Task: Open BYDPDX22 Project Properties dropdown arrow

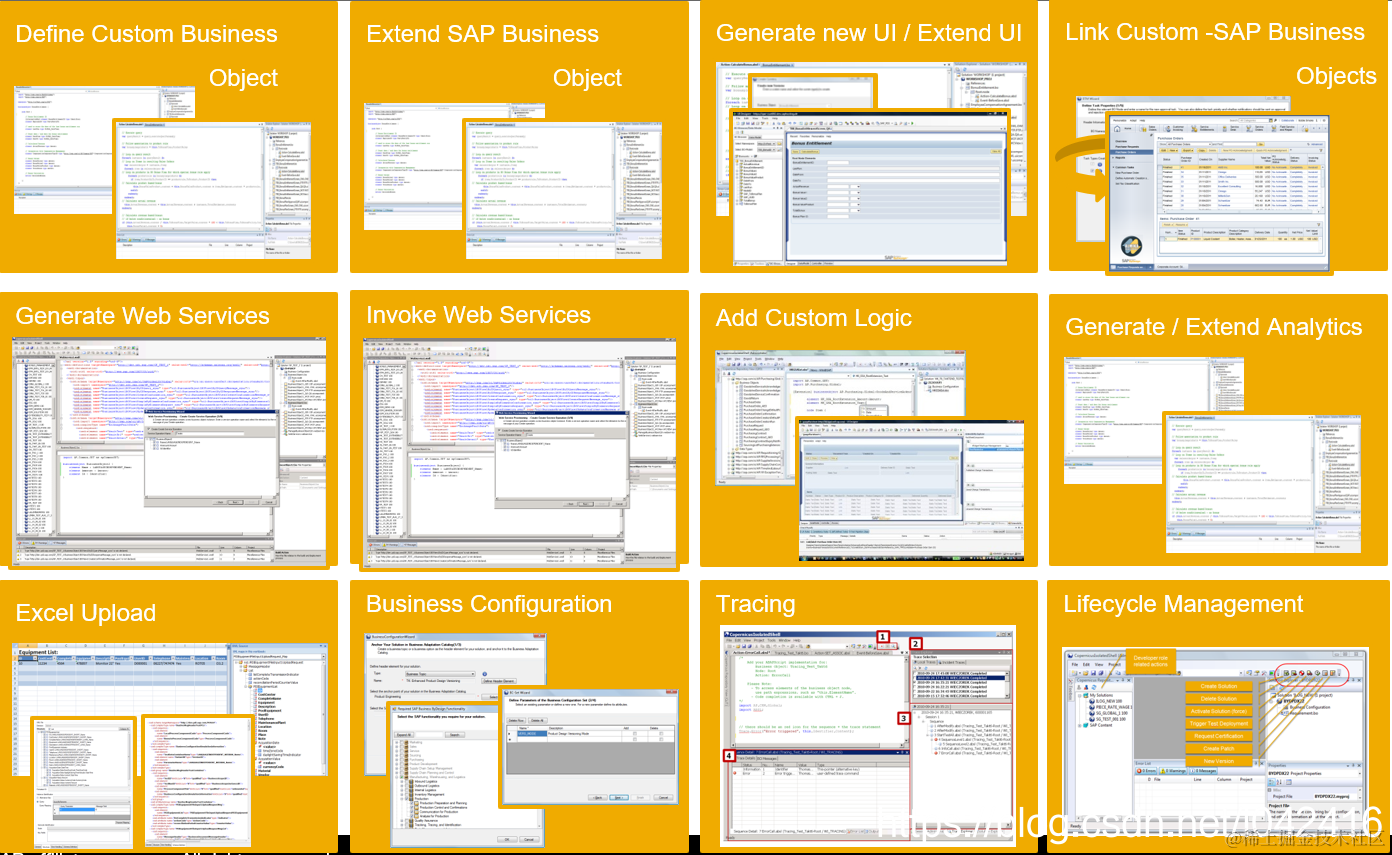Action: pyautogui.click(x=1360, y=774)
